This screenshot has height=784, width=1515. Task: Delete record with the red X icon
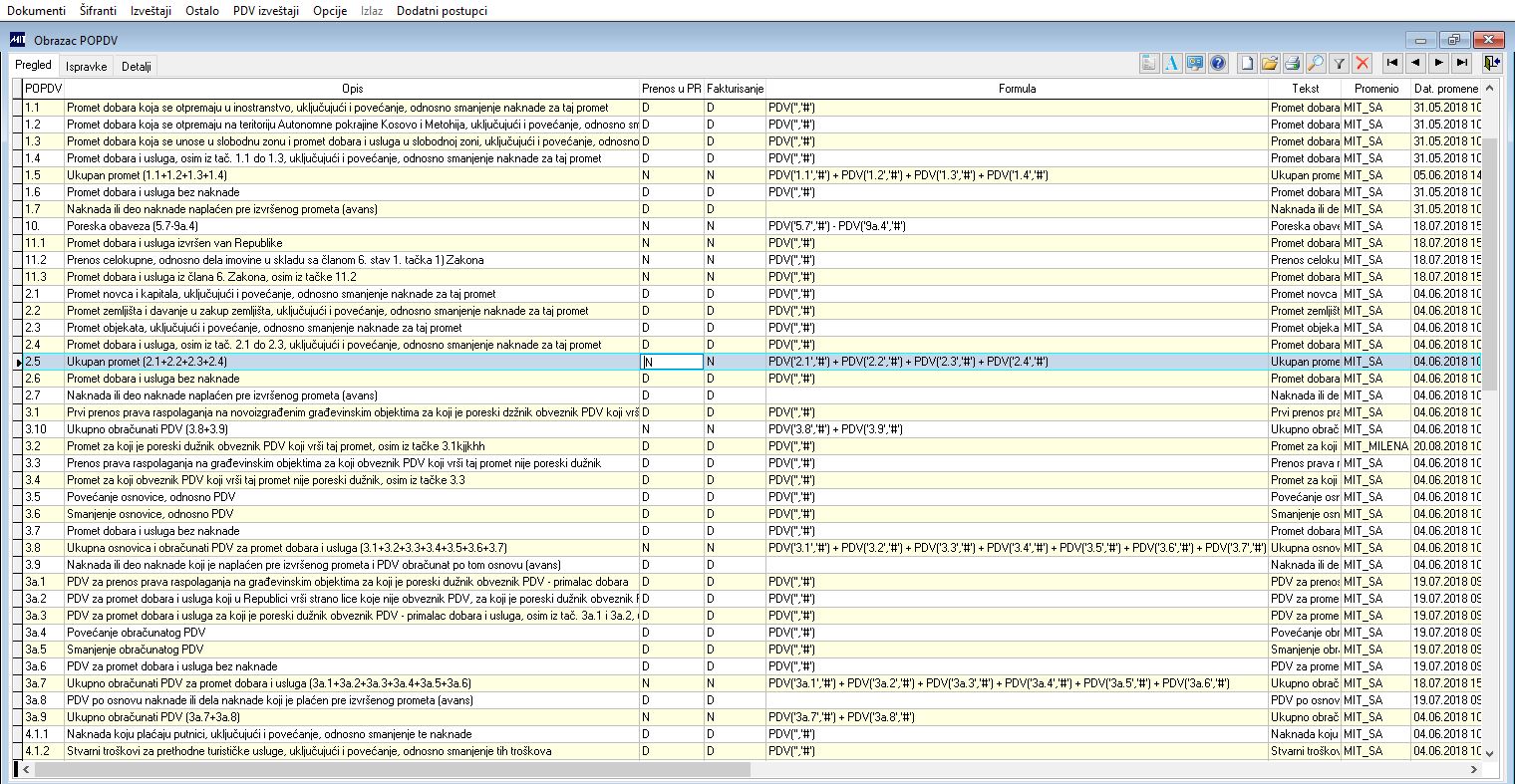1363,63
